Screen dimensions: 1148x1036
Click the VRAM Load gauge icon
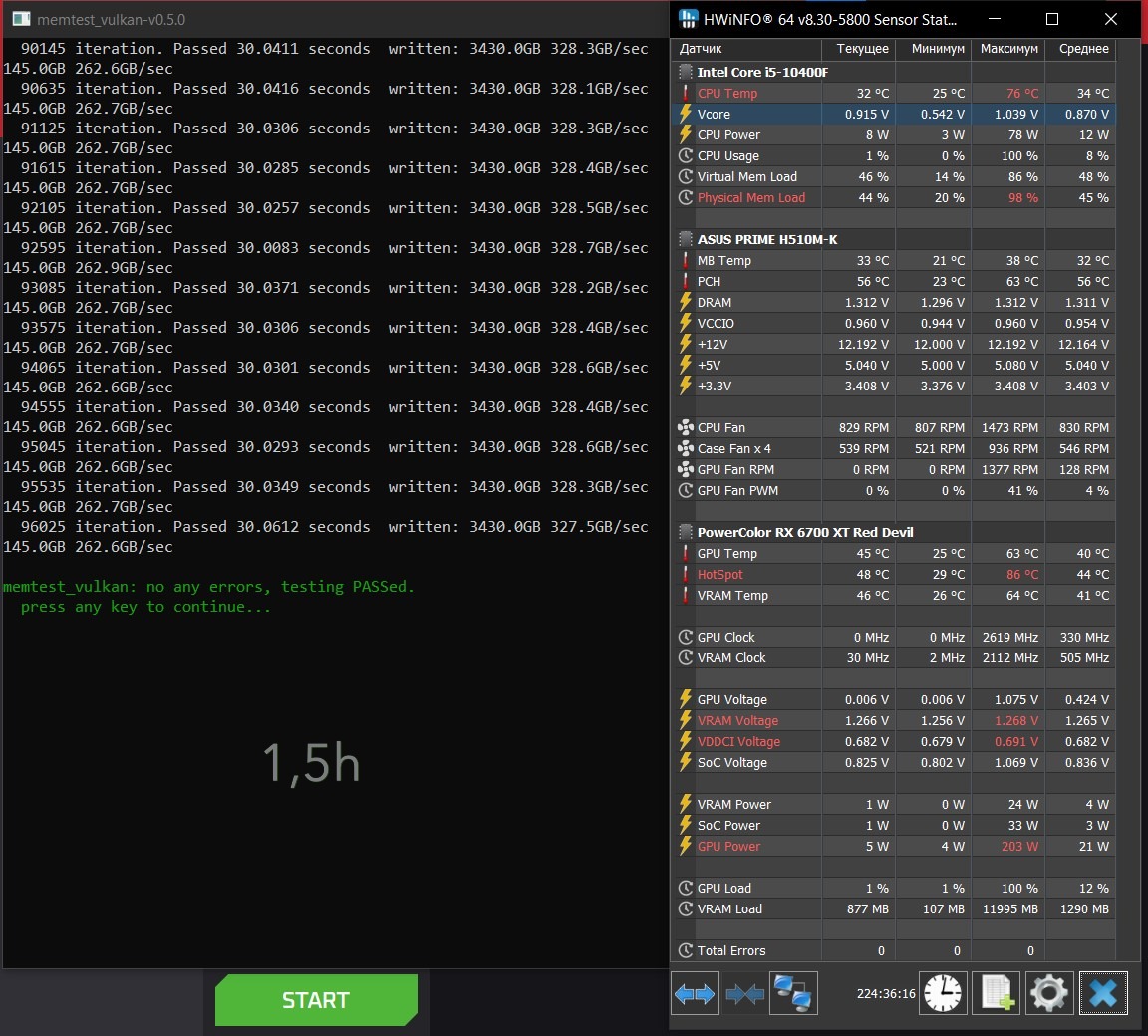tap(686, 908)
